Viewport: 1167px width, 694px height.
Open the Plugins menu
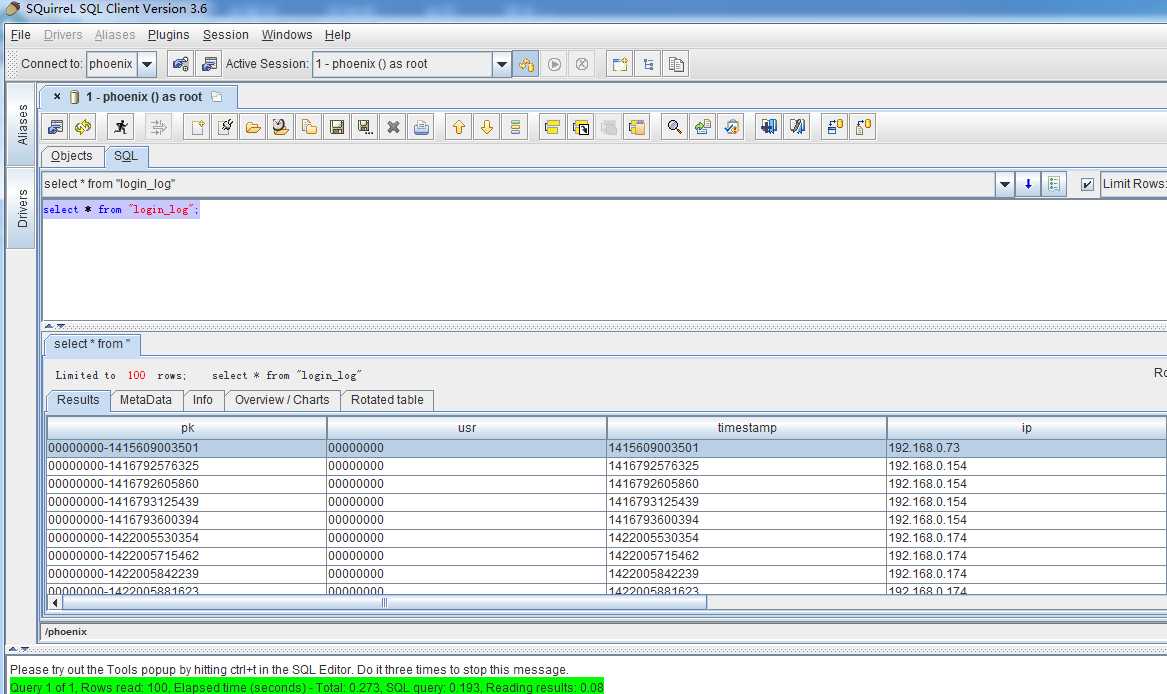(x=168, y=35)
